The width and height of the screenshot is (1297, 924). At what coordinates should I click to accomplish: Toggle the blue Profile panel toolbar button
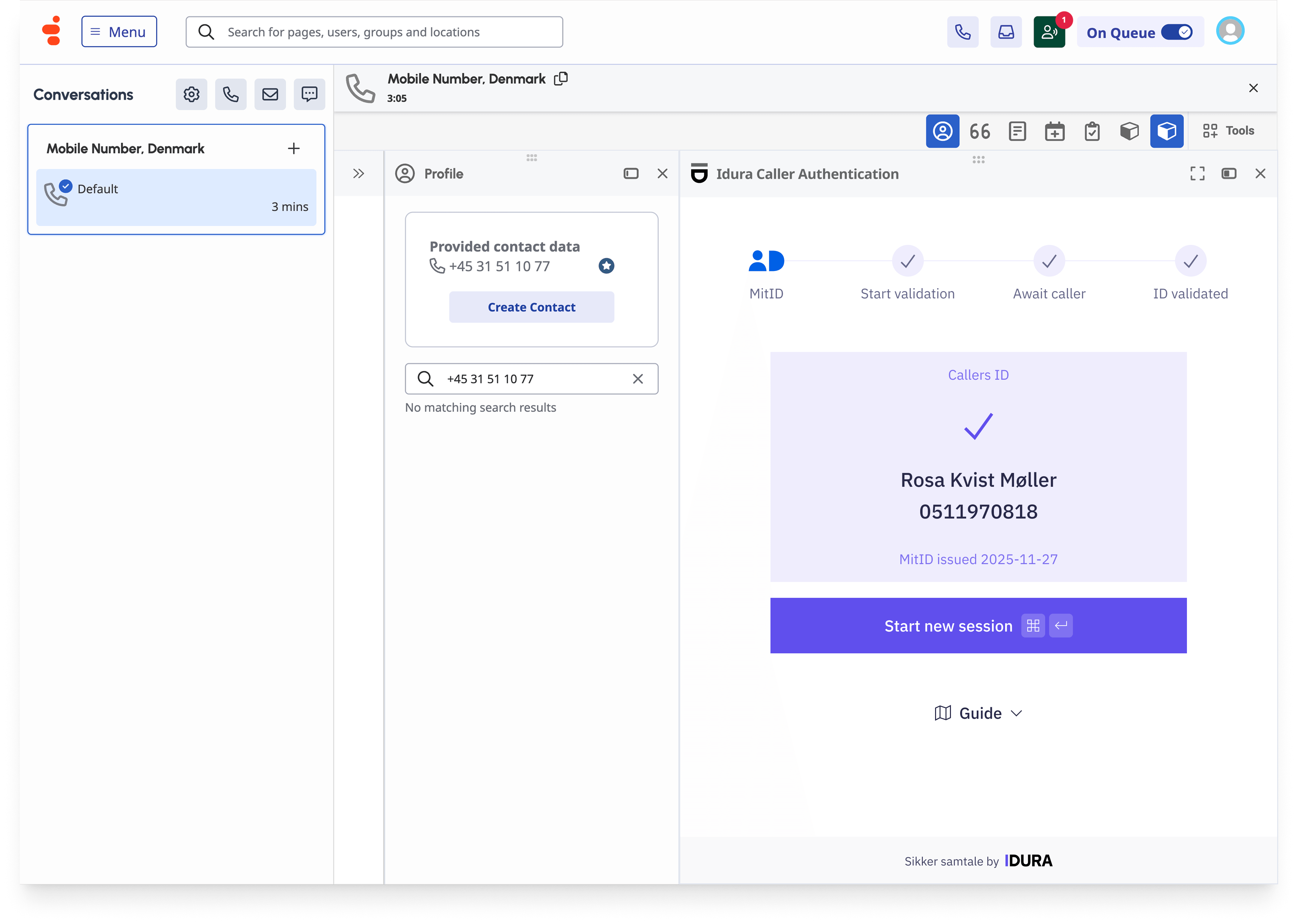pos(942,131)
